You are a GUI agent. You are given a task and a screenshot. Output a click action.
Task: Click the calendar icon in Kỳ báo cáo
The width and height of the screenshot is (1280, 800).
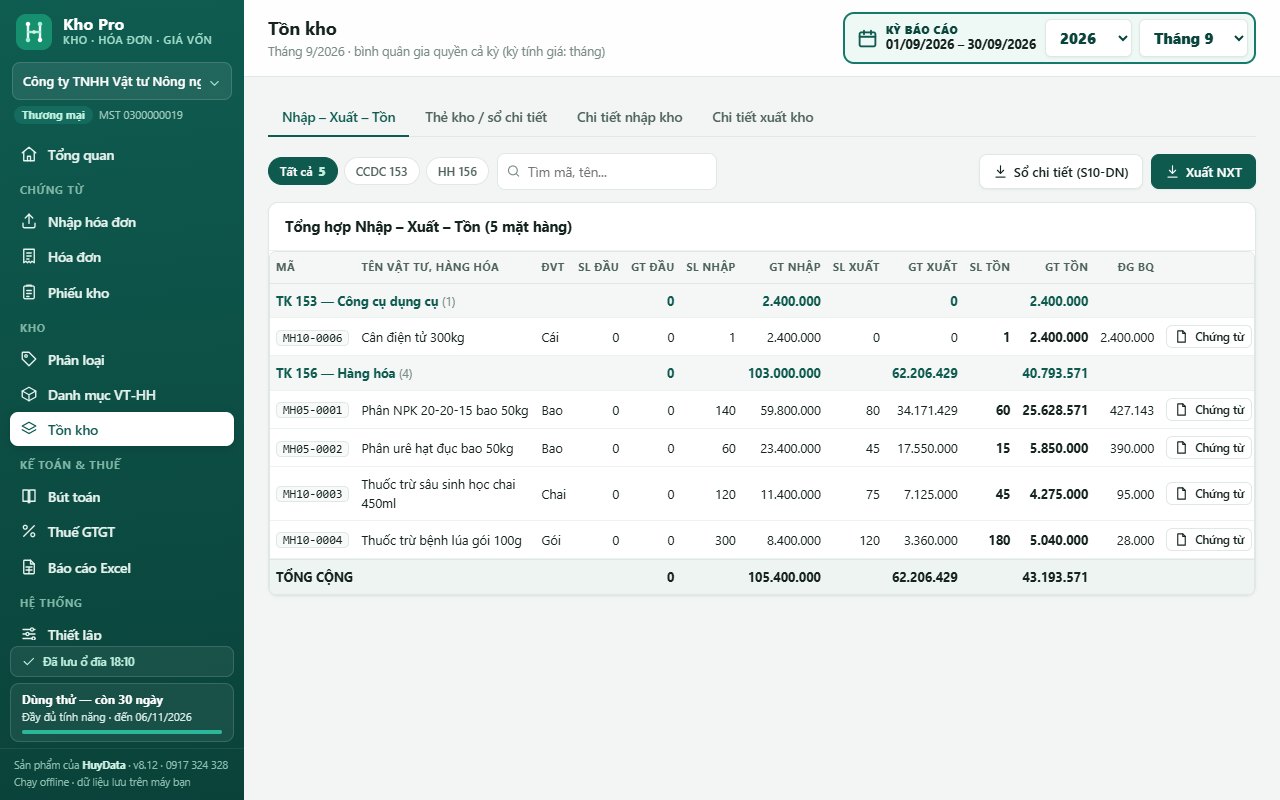point(868,38)
